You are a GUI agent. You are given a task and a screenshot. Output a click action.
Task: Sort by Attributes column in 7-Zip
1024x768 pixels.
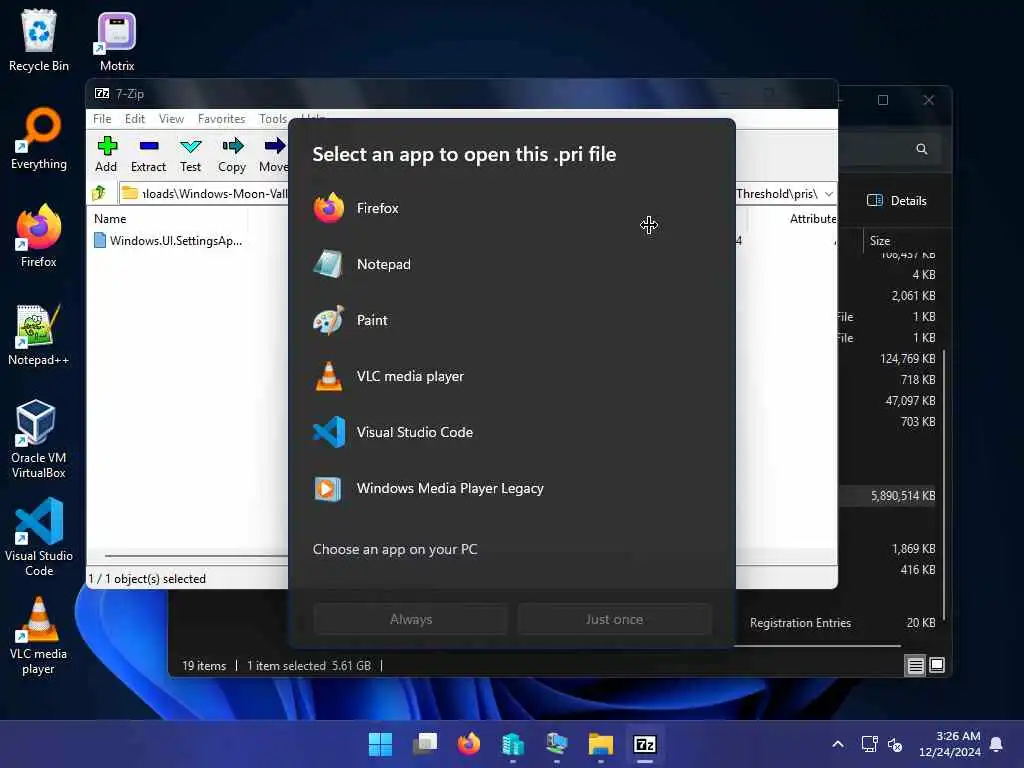point(812,219)
